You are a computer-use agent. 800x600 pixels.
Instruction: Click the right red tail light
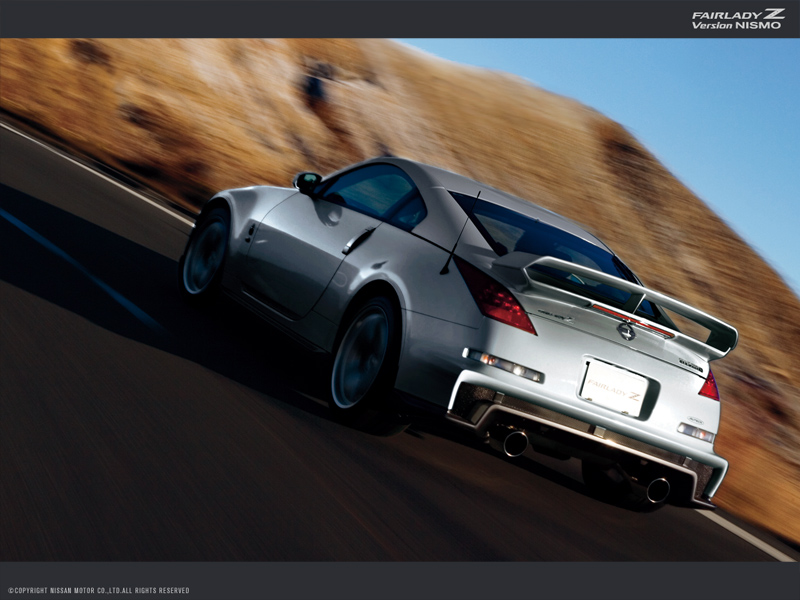709,385
